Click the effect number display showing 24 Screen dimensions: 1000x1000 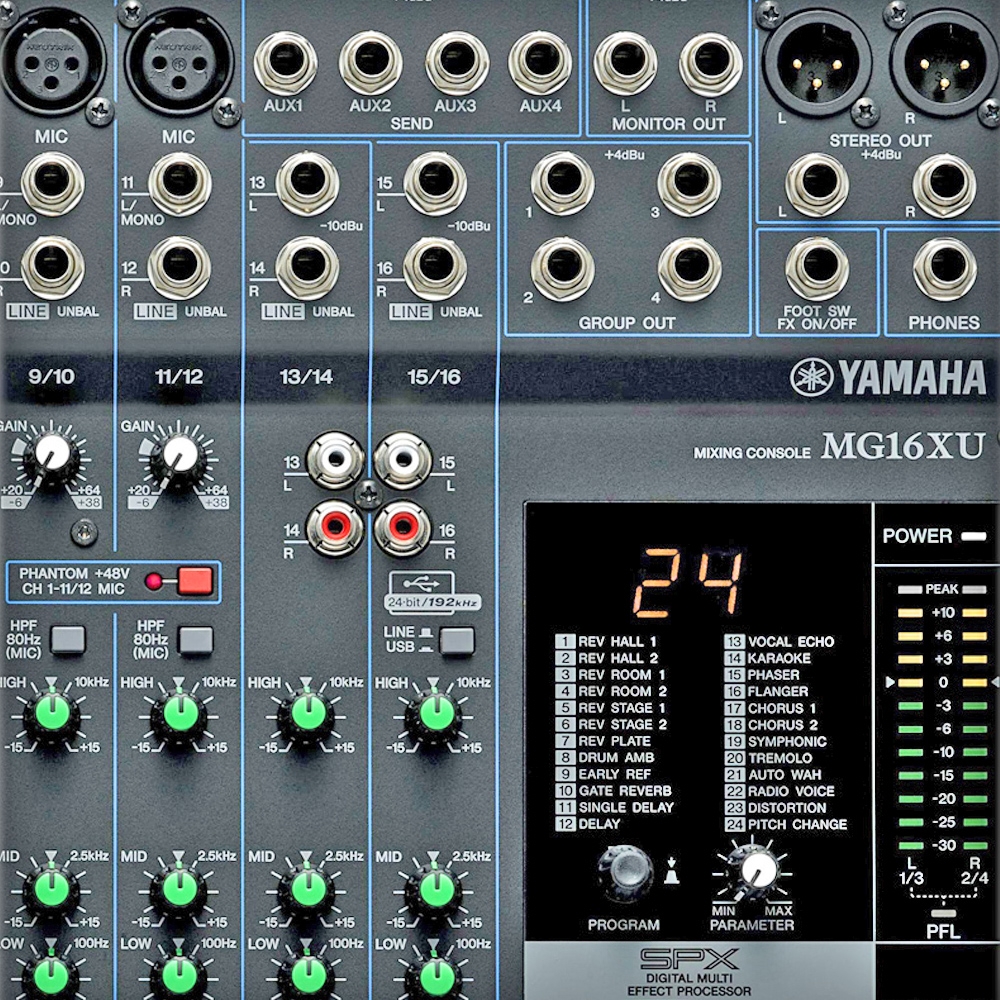[x=689, y=583]
